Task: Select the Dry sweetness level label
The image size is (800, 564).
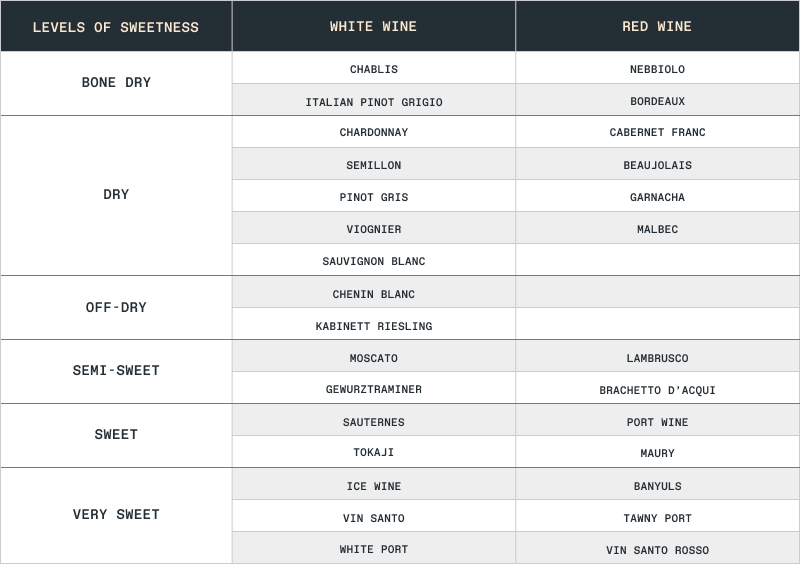Action: 116,195
